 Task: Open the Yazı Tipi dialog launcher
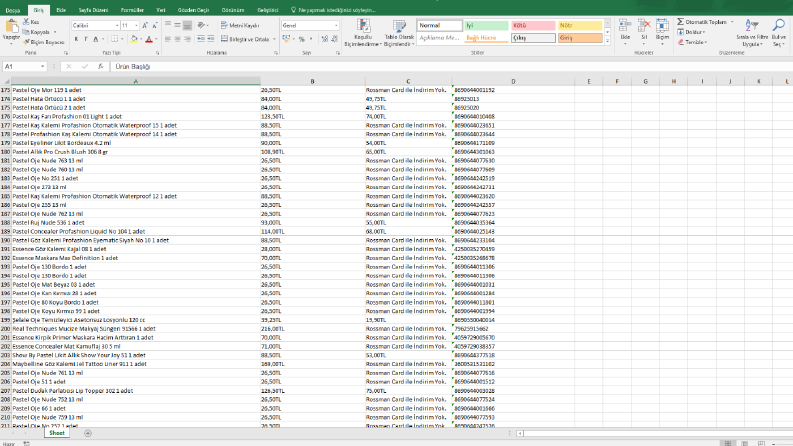[158, 53]
